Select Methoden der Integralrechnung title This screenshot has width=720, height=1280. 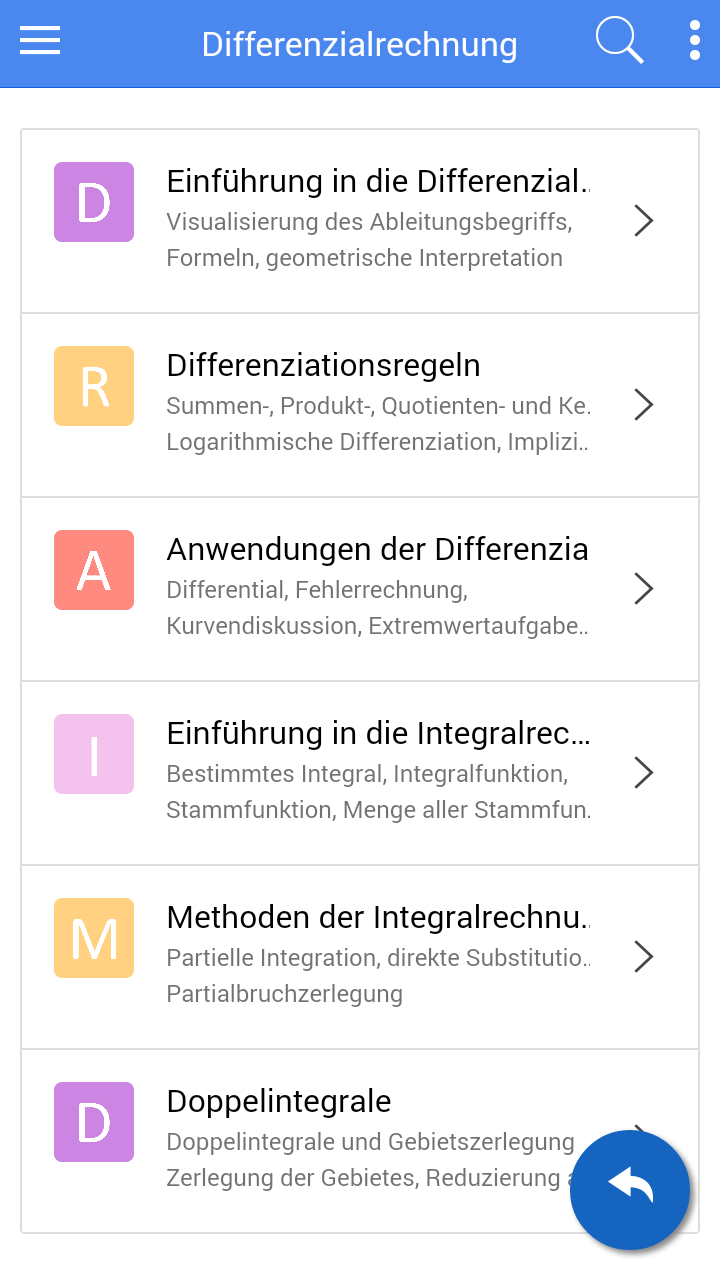pos(378,918)
